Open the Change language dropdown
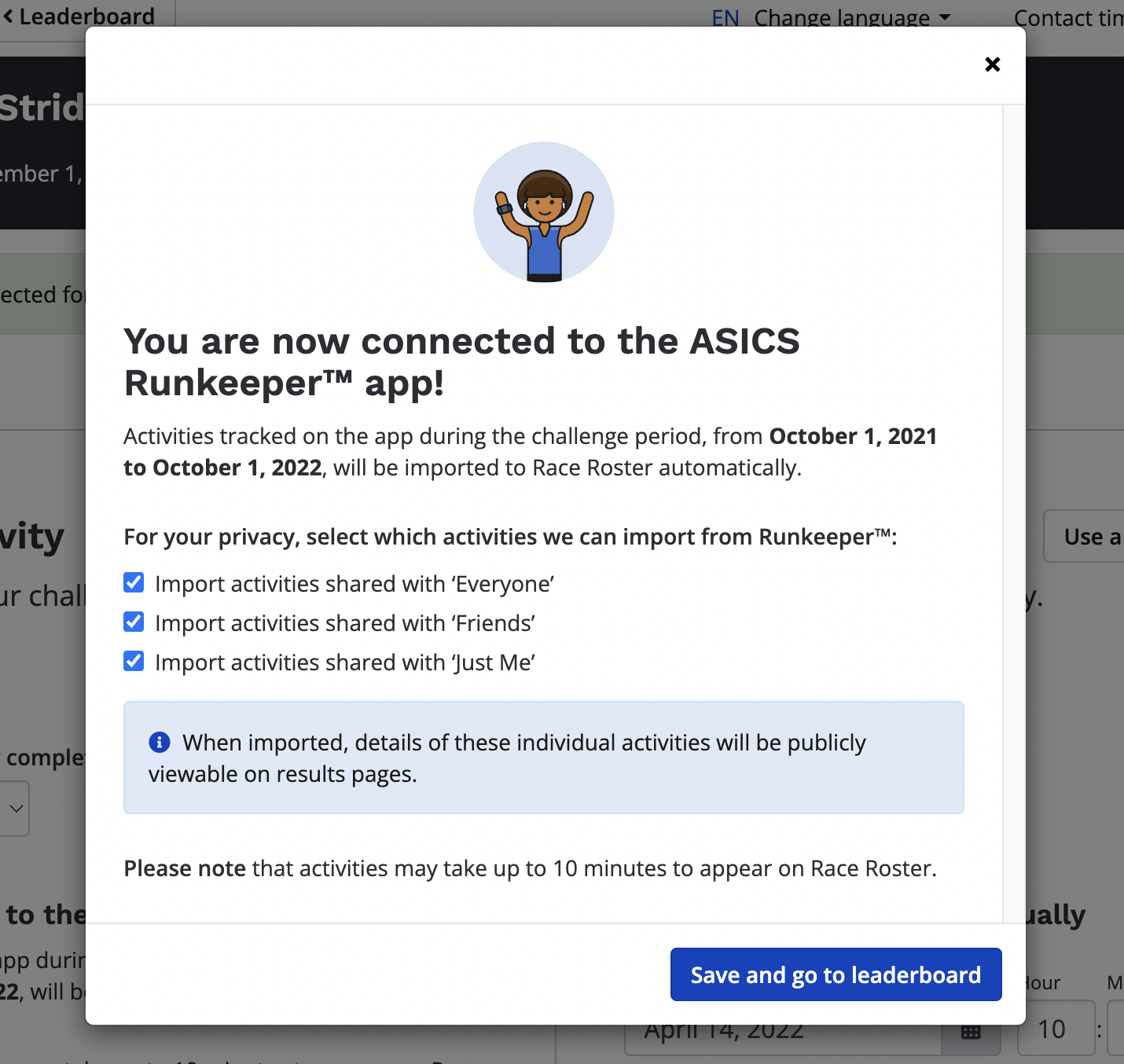This screenshot has height=1064, width=1124. click(x=841, y=17)
